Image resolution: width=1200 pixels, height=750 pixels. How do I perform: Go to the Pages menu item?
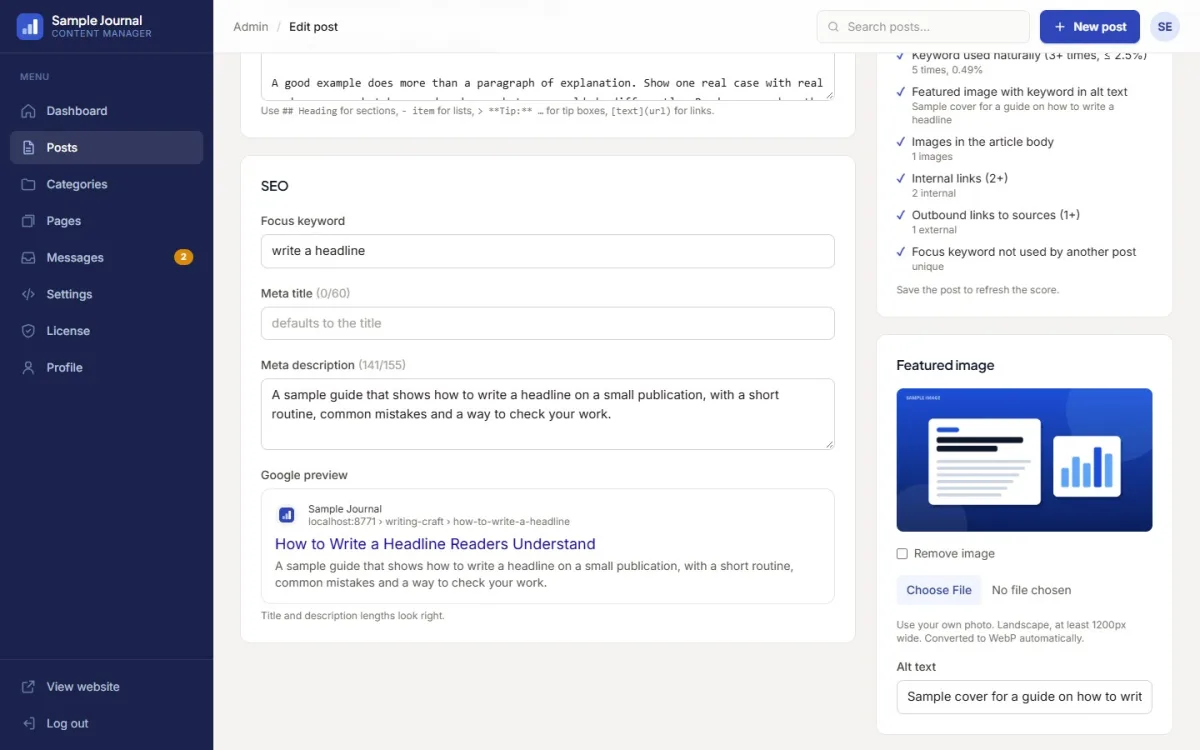point(107,221)
